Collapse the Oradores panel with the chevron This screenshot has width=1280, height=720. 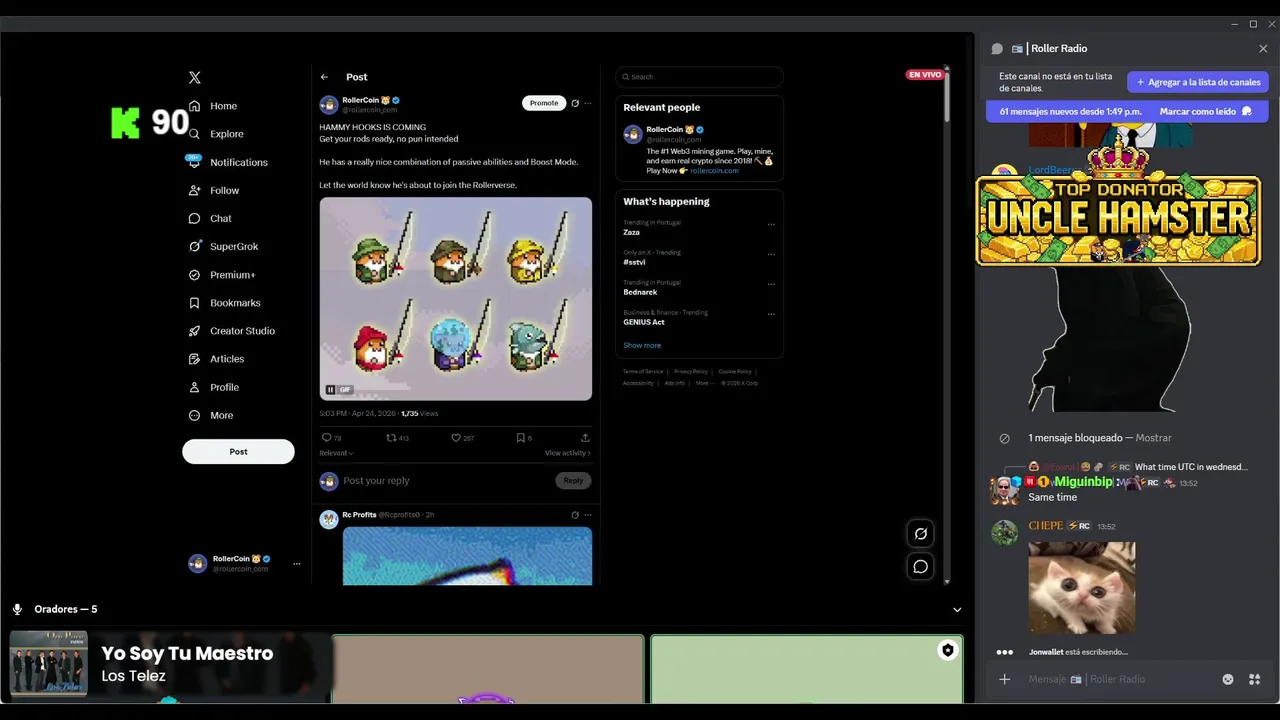tap(957, 610)
